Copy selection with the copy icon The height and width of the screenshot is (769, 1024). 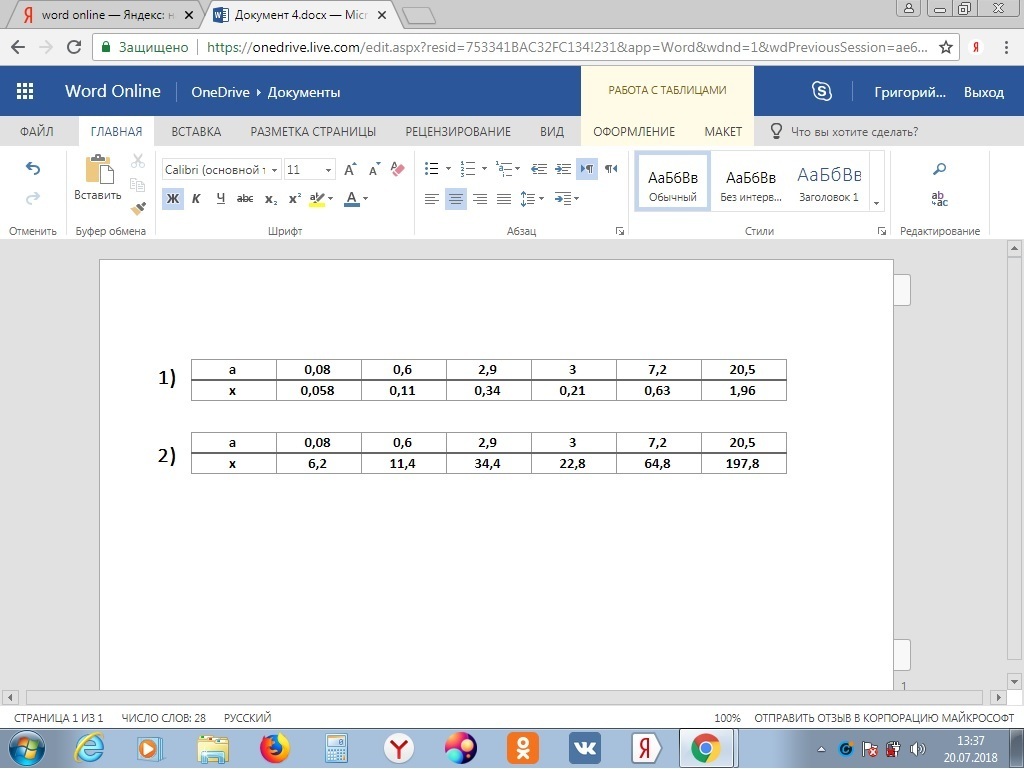tap(137, 185)
